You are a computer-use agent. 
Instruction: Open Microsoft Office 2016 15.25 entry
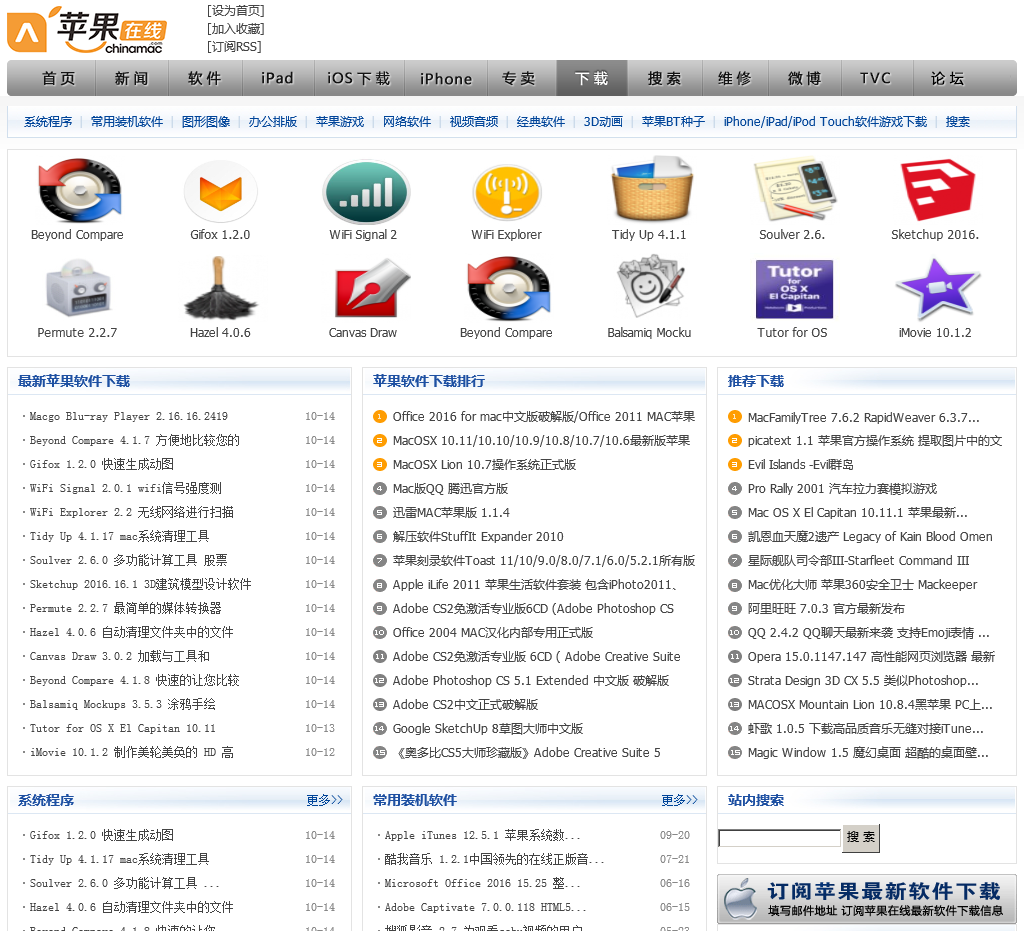click(x=481, y=883)
